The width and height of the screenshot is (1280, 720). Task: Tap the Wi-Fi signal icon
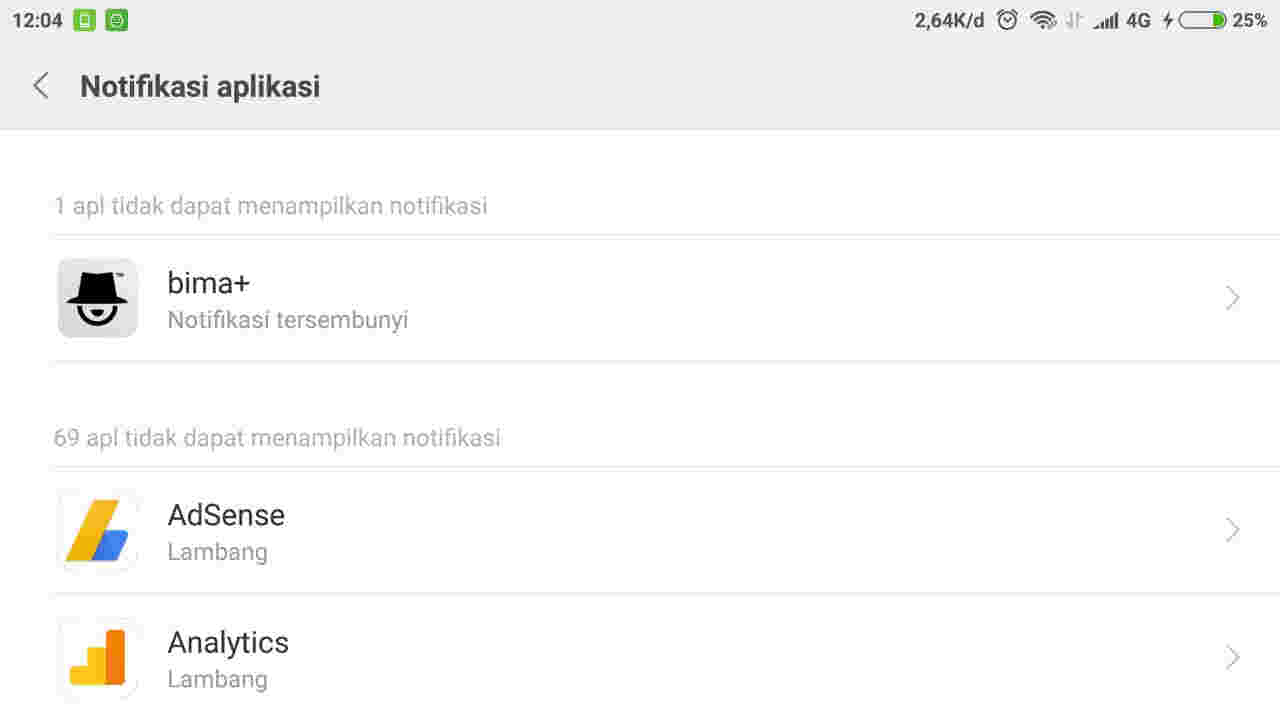pos(1044,19)
